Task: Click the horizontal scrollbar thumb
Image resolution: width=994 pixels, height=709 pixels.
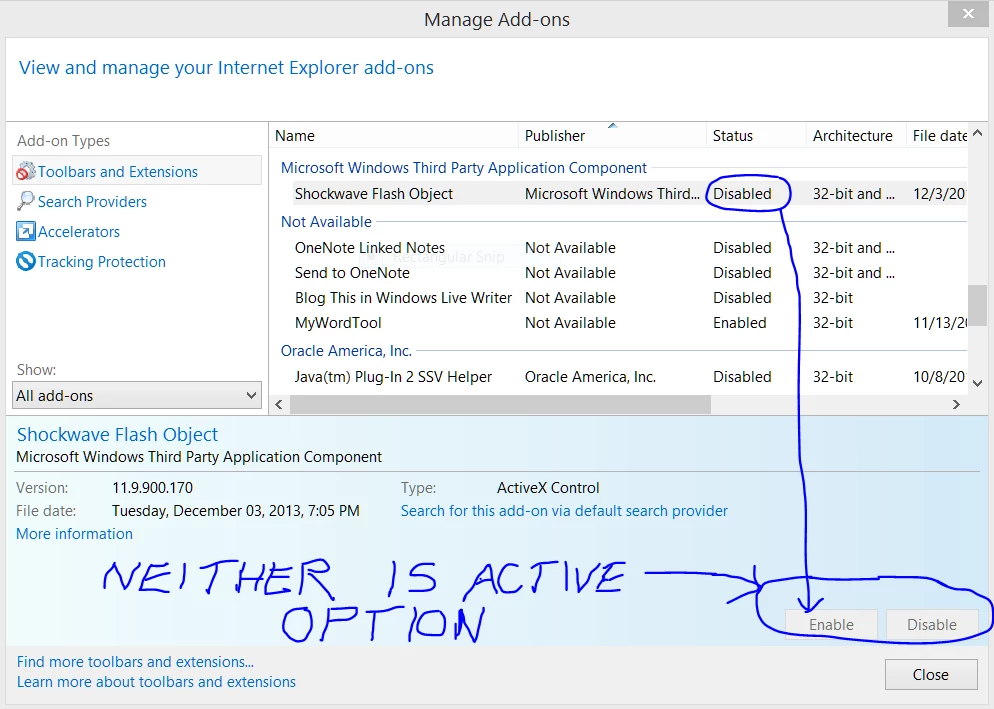Action: click(500, 405)
